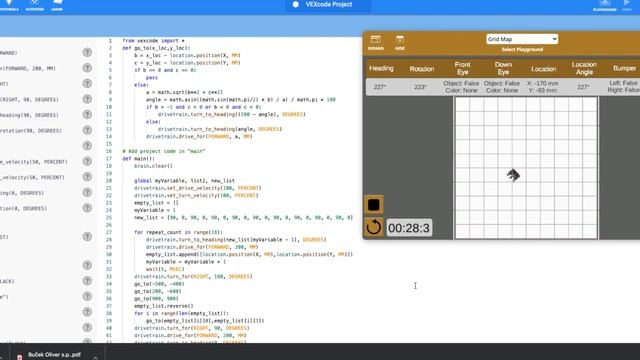
Task: Click the brain.clear() code line
Action: tap(153, 166)
